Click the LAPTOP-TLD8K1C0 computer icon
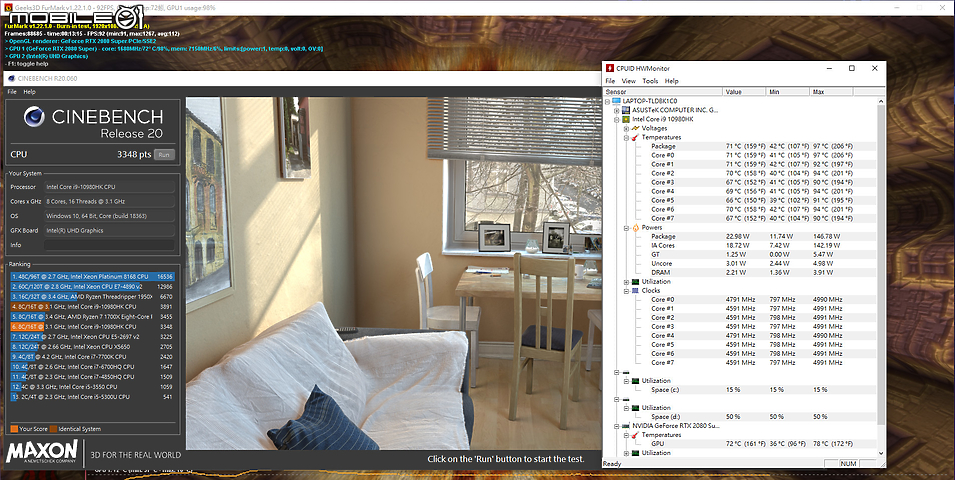This screenshot has height=480, width=955. [616, 101]
